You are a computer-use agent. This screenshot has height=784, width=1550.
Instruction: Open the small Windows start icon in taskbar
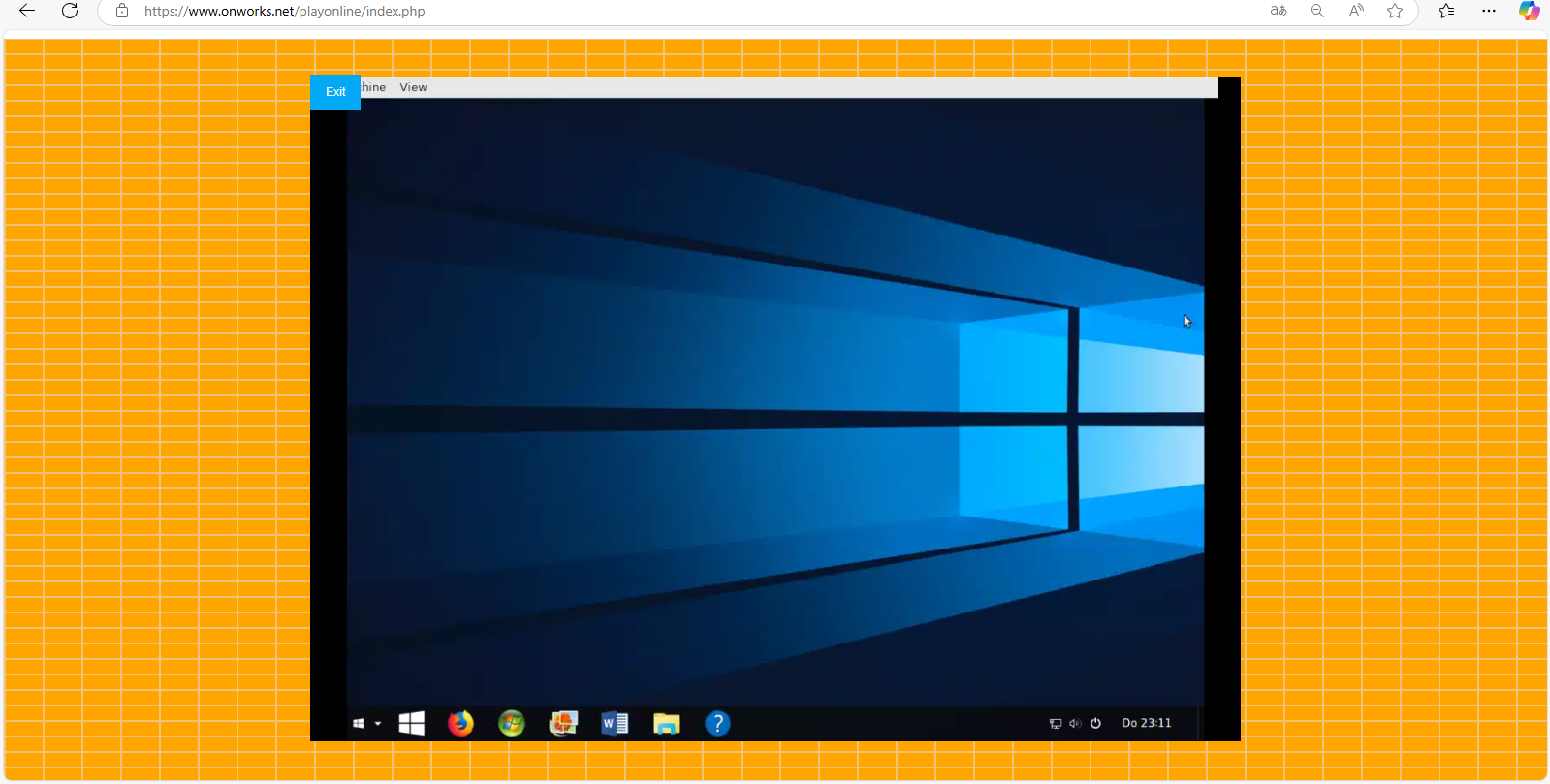click(358, 724)
